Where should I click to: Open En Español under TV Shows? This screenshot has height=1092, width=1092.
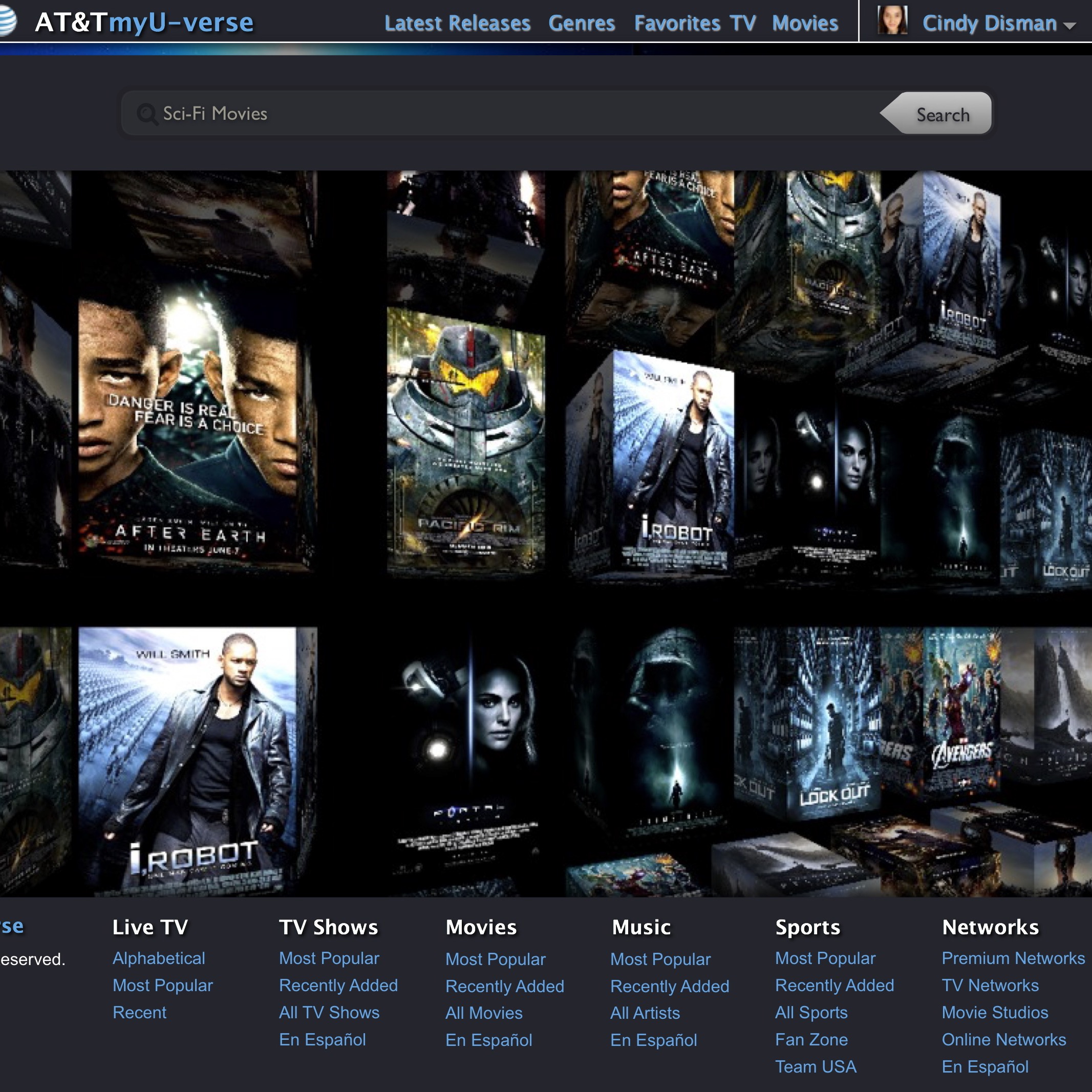pos(323,1039)
